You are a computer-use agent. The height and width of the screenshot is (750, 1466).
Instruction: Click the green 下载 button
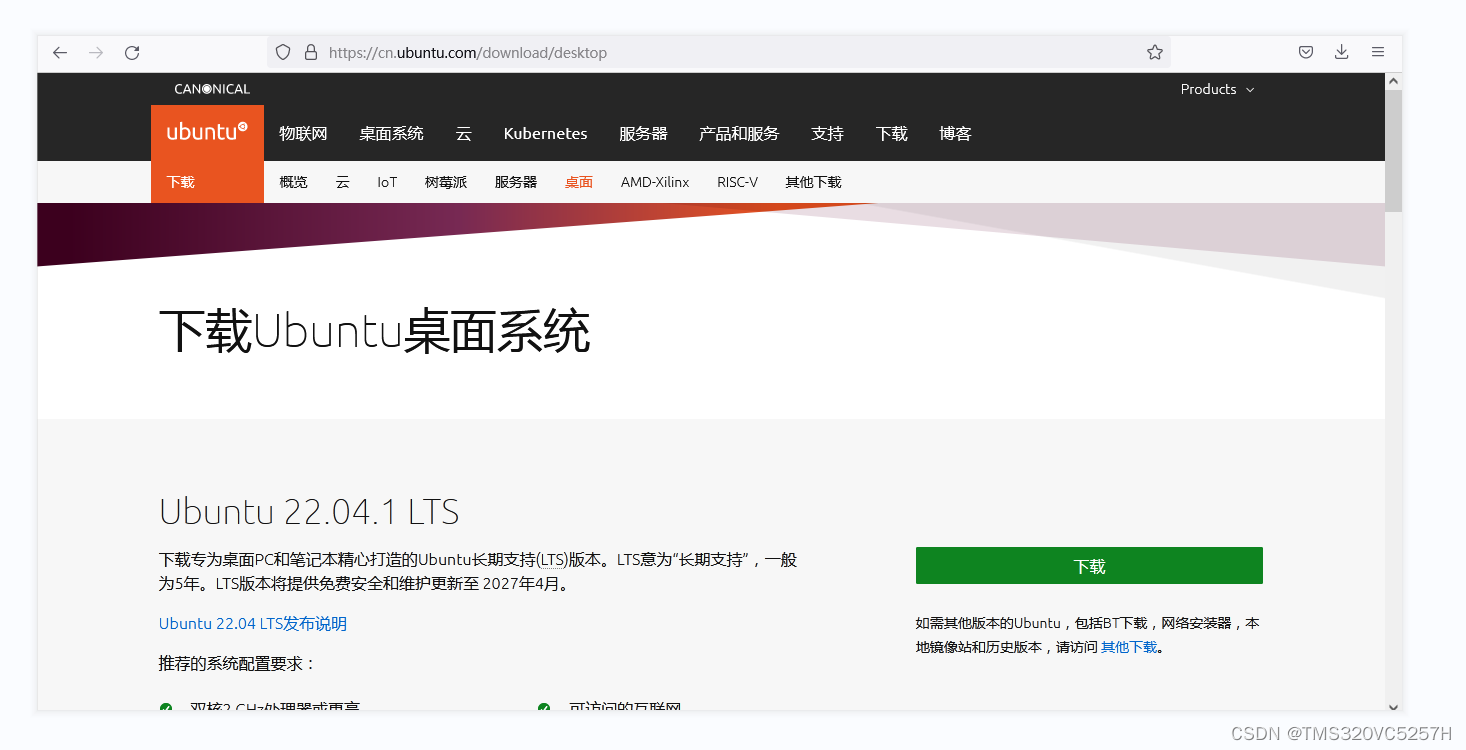click(x=1089, y=566)
